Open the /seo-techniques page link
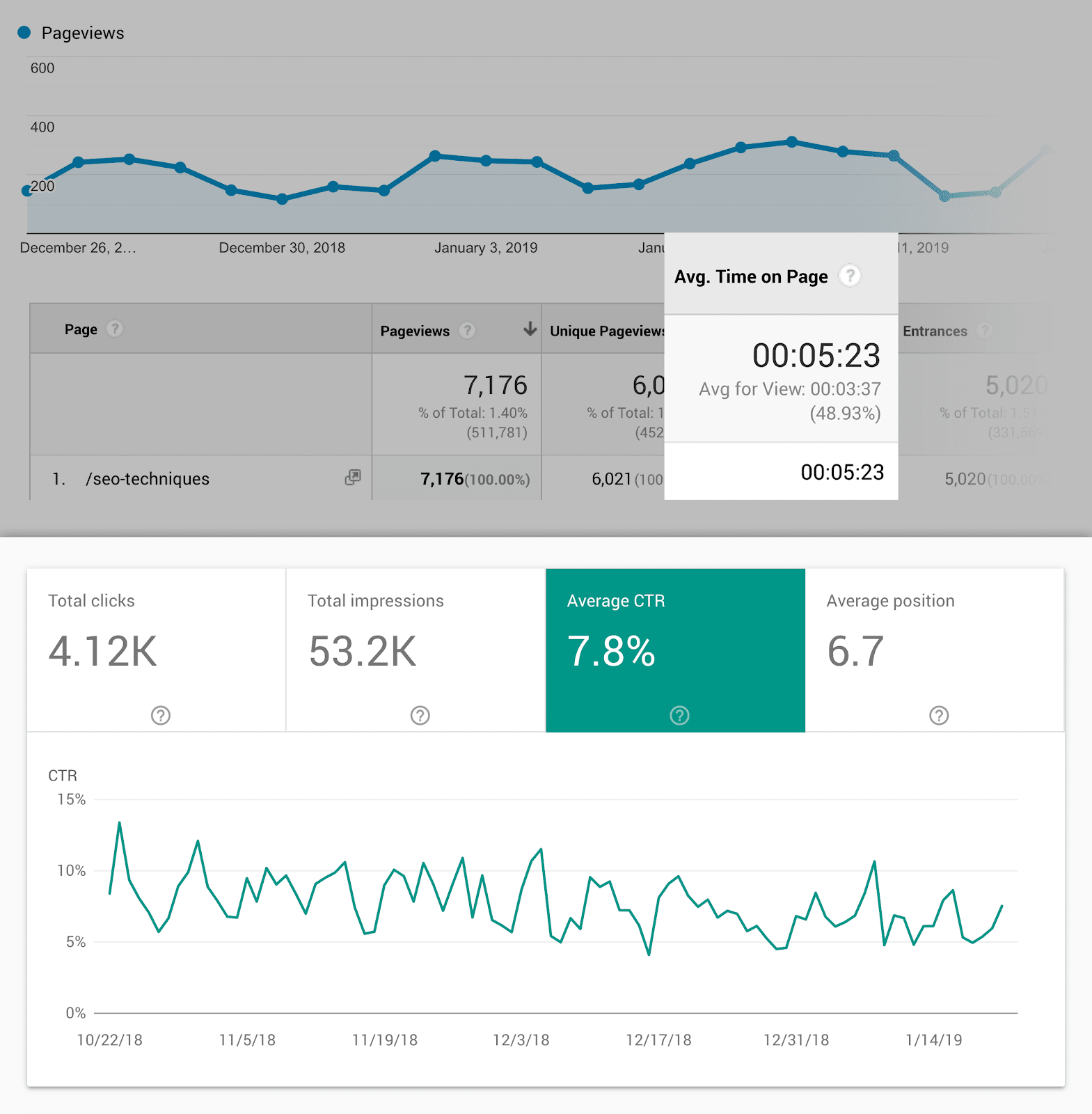The image size is (1092, 1114). coord(148,479)
